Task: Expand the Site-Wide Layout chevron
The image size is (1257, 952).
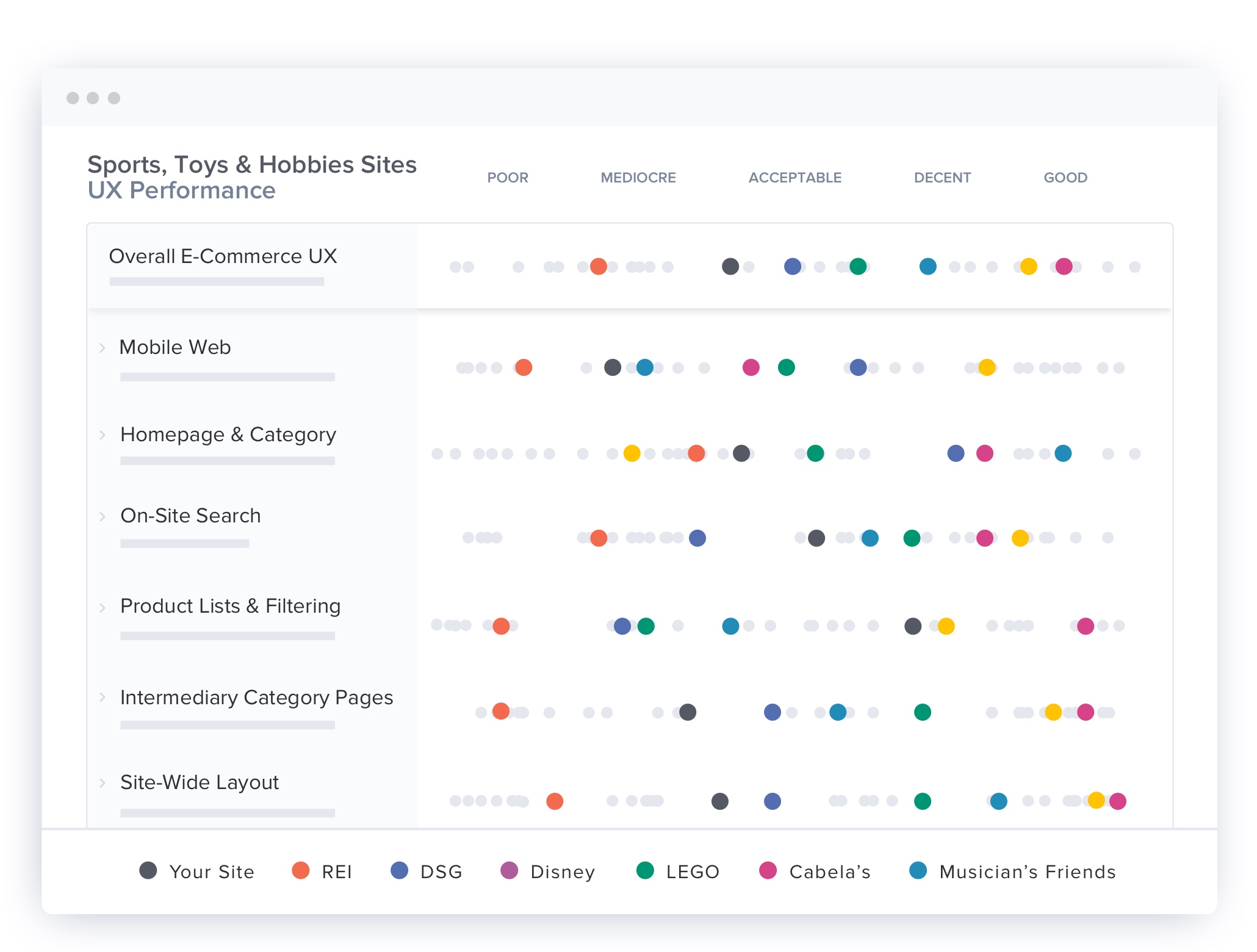Action: (103, 782)
